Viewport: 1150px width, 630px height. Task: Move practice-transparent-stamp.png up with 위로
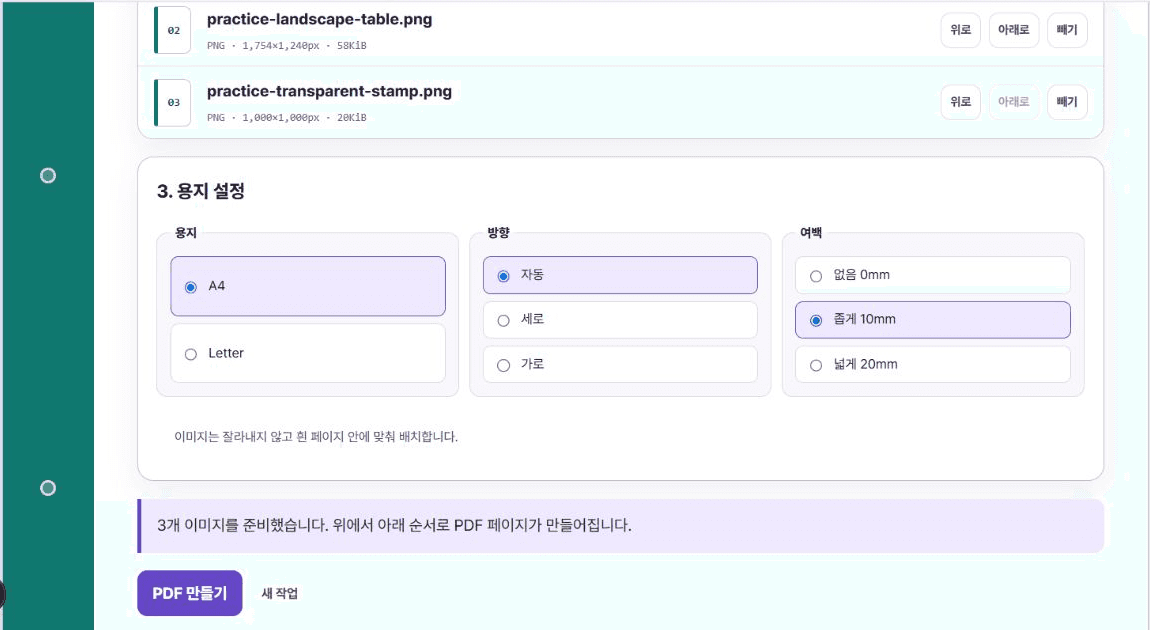[960, 102]
